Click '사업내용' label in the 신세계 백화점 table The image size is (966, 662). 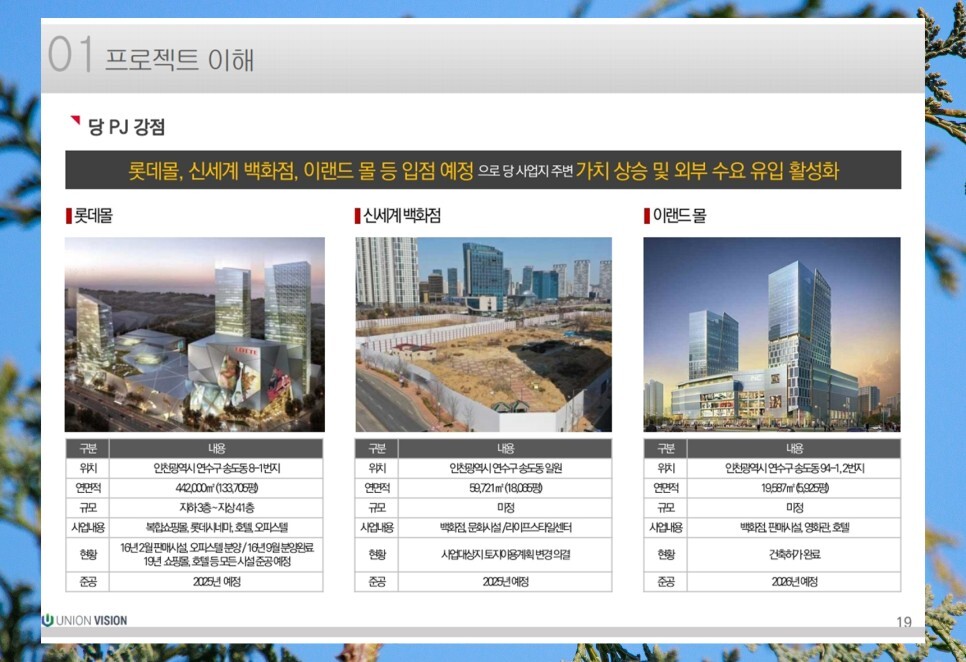[x=376, y=528]
